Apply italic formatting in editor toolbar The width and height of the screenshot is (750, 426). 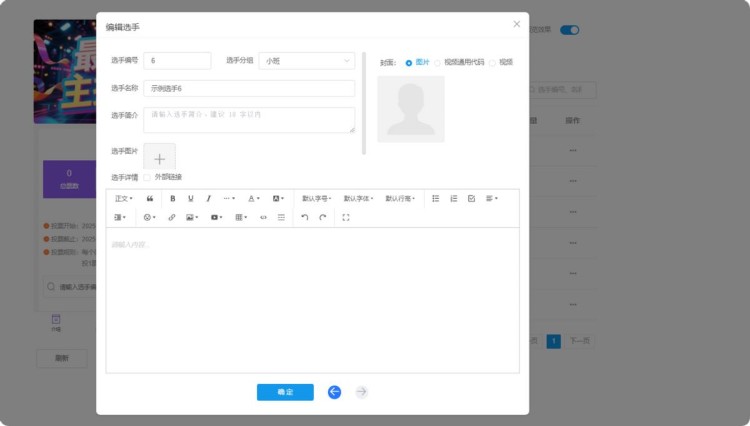[208, 199]
